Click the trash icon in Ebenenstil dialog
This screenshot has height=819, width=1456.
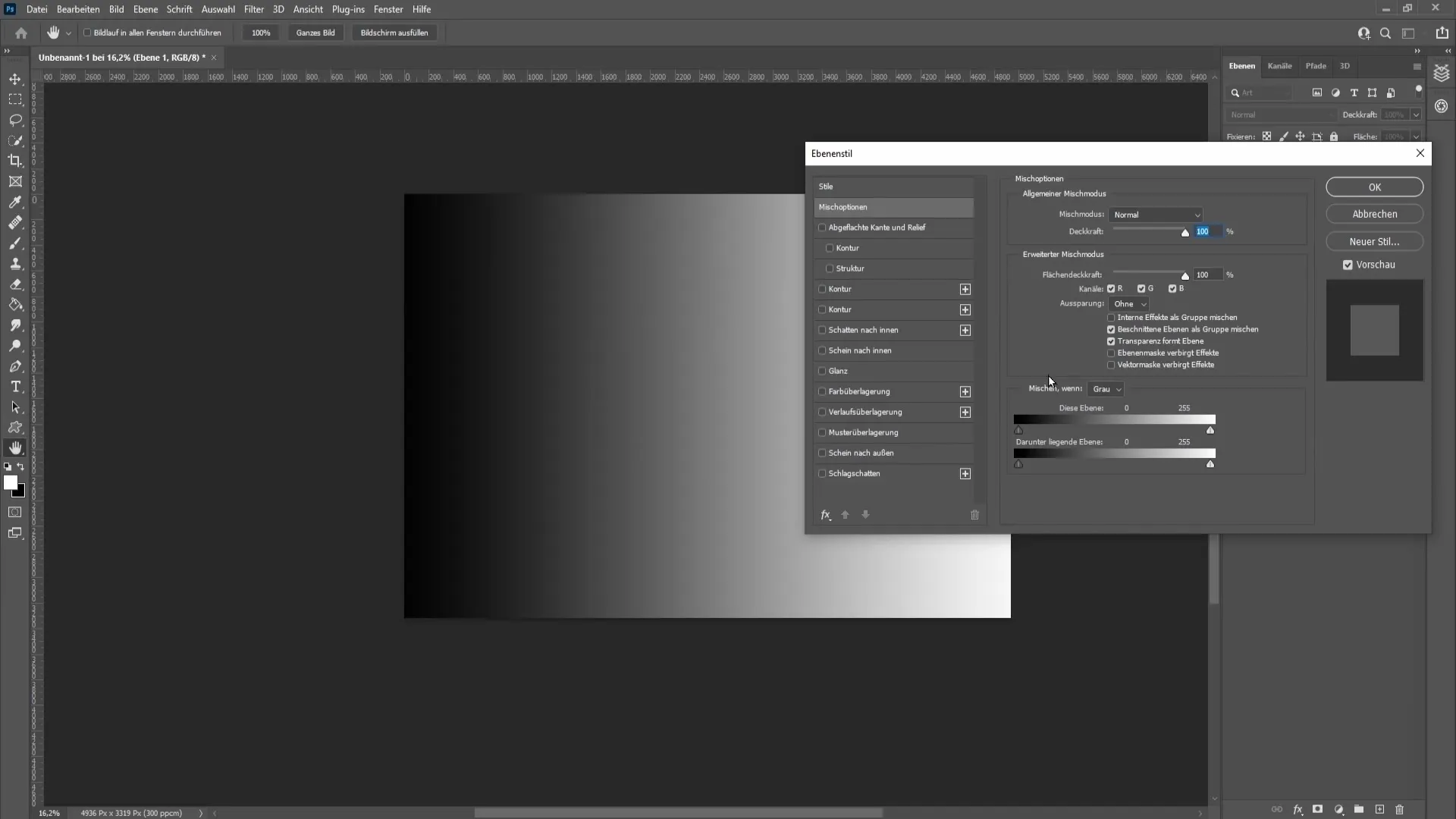[x=974, y=515]
